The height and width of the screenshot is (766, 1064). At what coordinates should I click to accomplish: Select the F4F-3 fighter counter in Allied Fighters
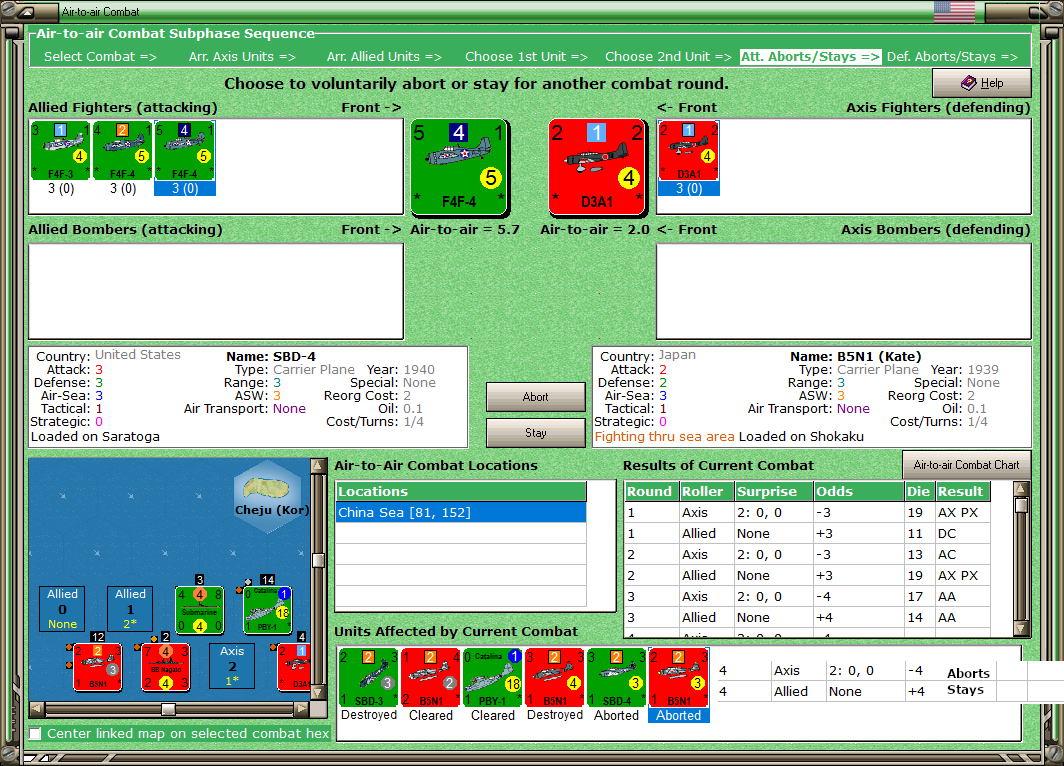click(60, 151)
